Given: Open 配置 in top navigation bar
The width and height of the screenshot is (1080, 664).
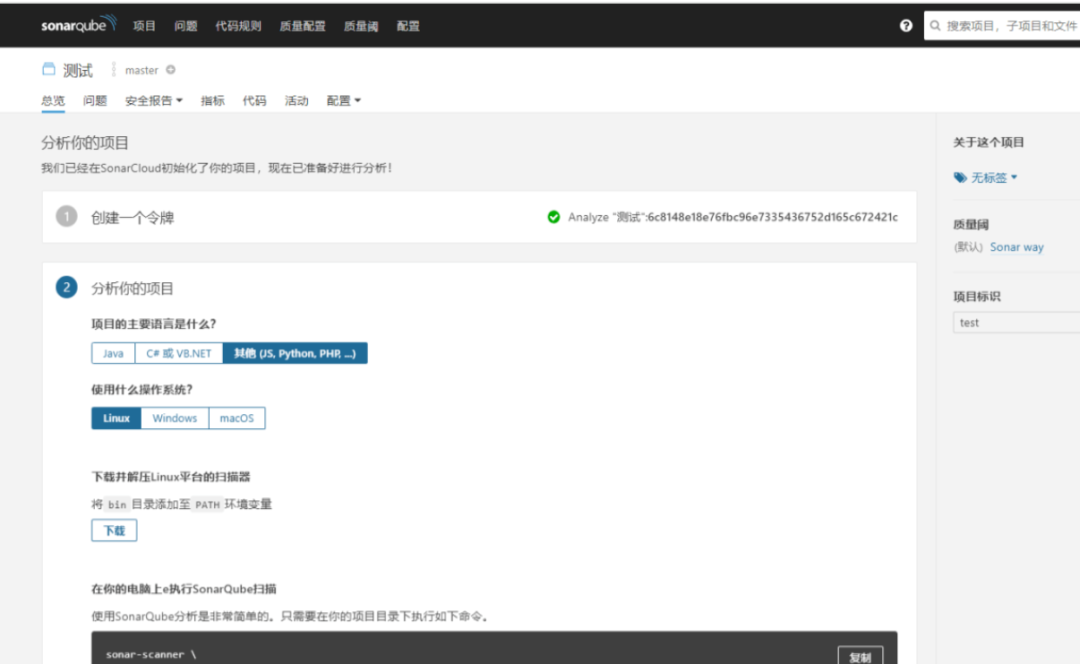Looking at the screenshot, I should click(408, 25).
